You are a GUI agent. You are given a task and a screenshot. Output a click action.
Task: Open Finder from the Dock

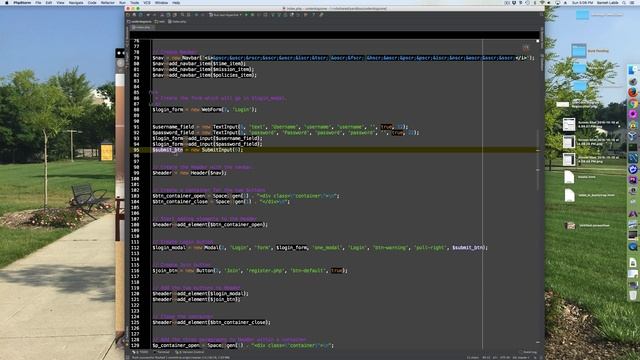tap(633, 70)
